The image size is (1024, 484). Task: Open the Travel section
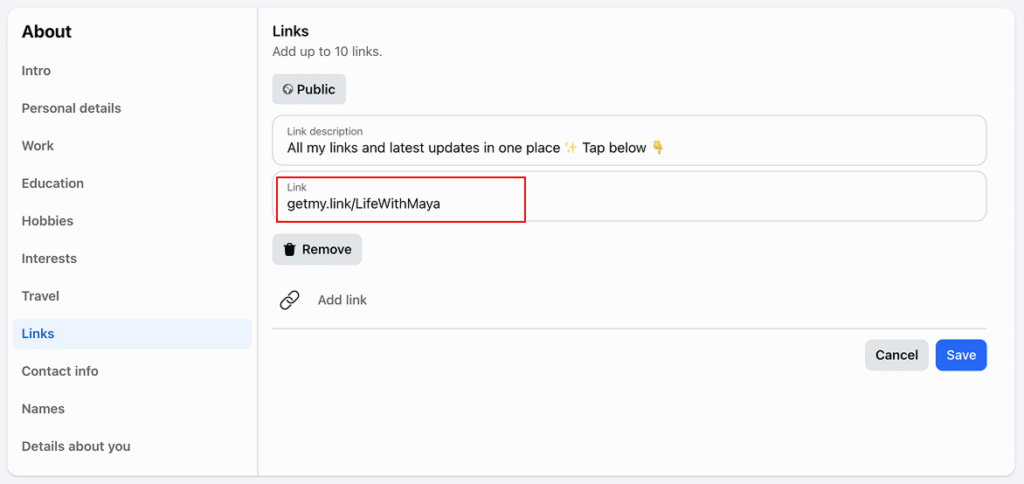41,296
